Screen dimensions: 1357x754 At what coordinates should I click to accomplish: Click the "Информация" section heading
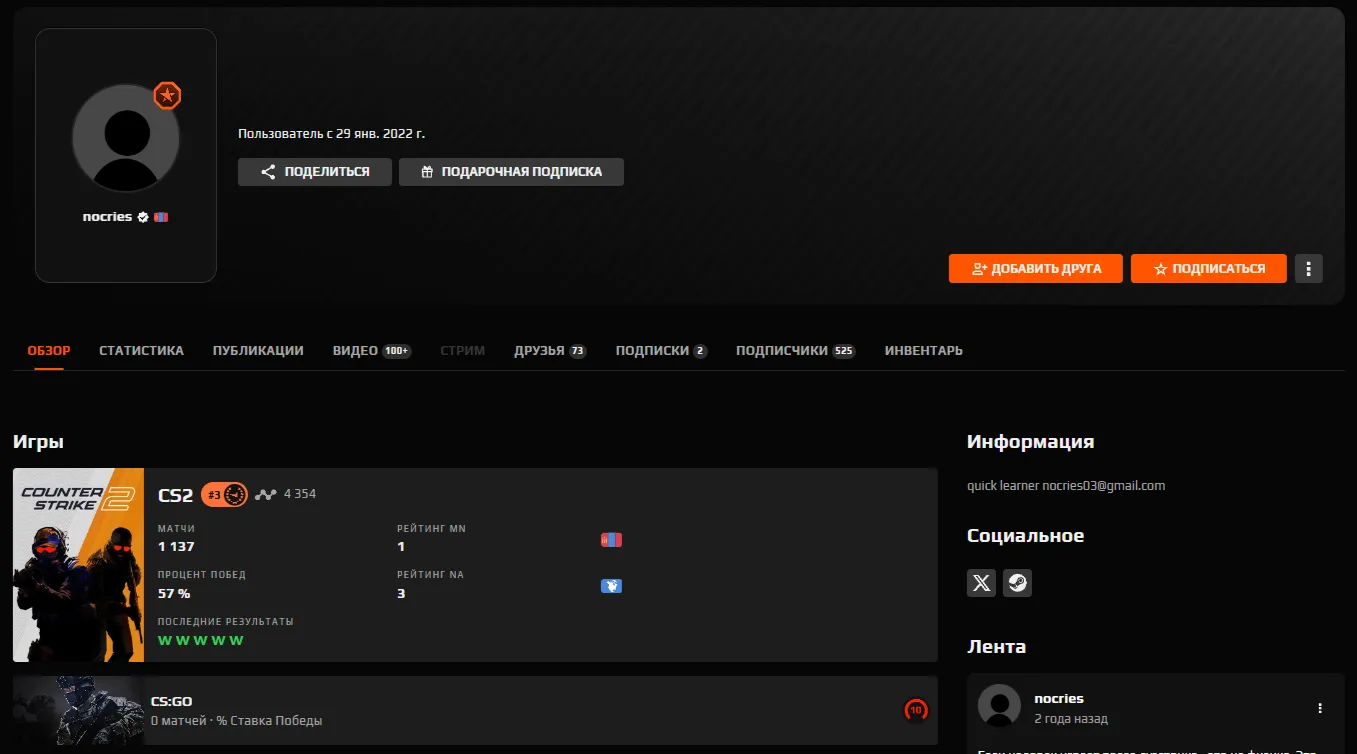point(1031,442)
